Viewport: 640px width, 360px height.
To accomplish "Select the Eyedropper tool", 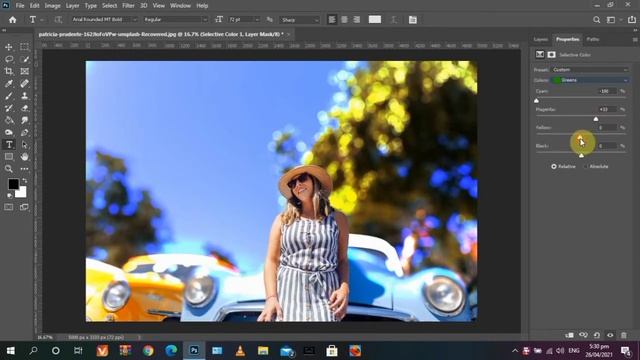I will click(9, 84).
